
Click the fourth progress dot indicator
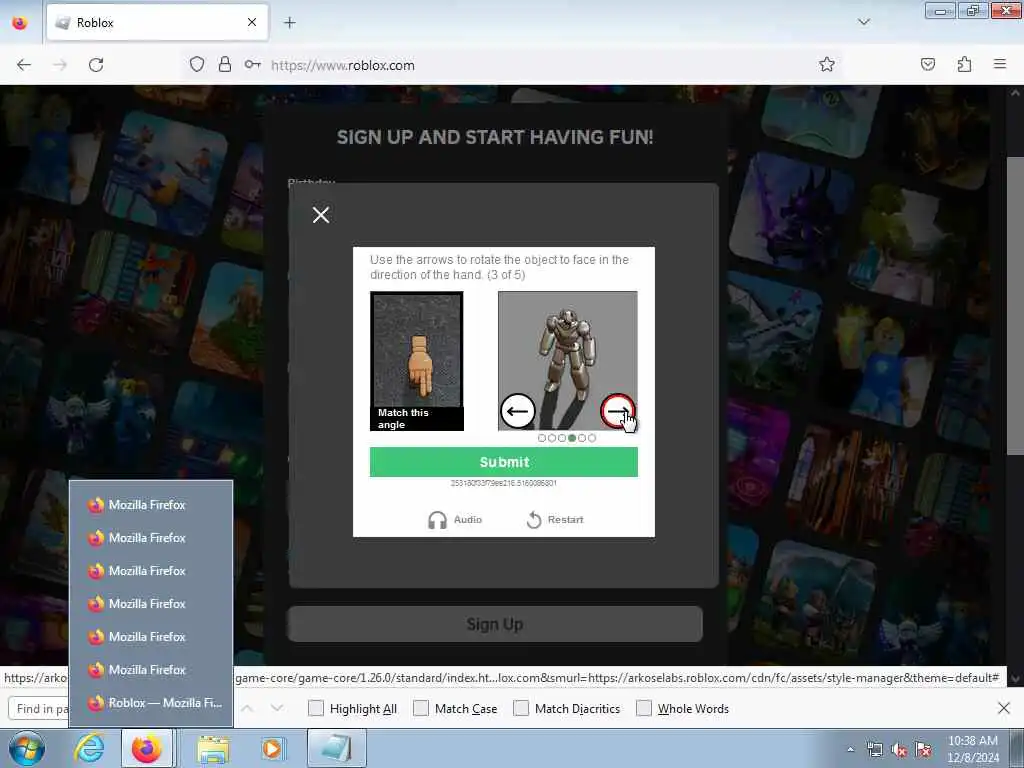572,438
